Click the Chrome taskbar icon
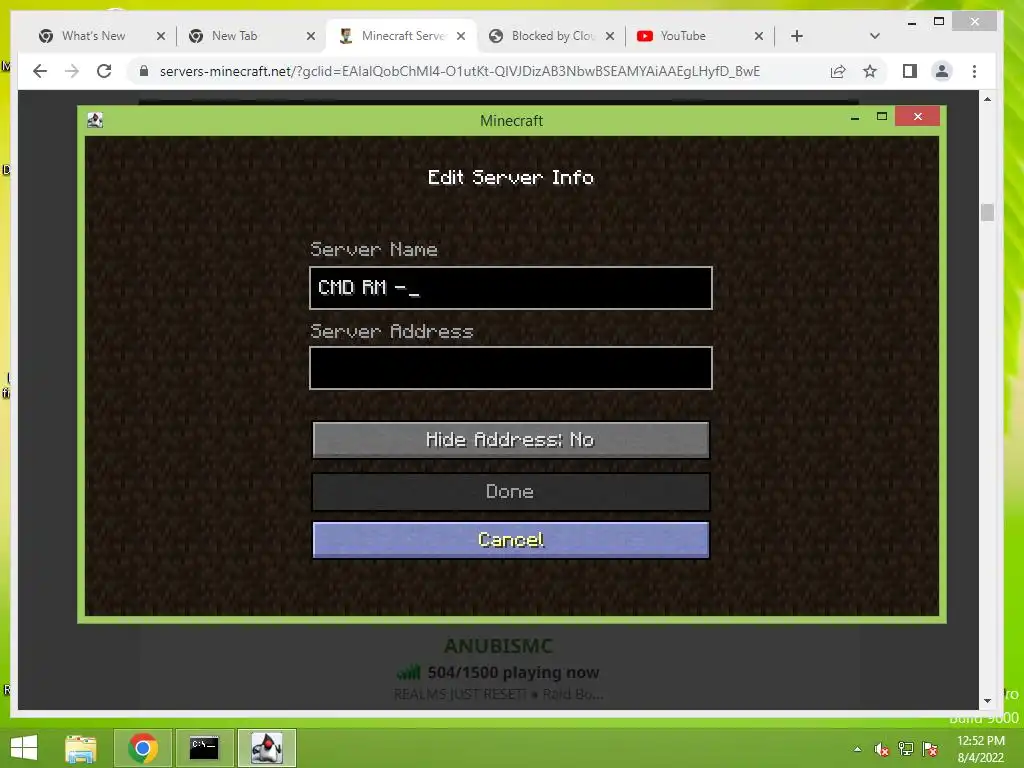The width and height of the screenshot is (1024, 768). pyautogui.click(x=143, y=748)
